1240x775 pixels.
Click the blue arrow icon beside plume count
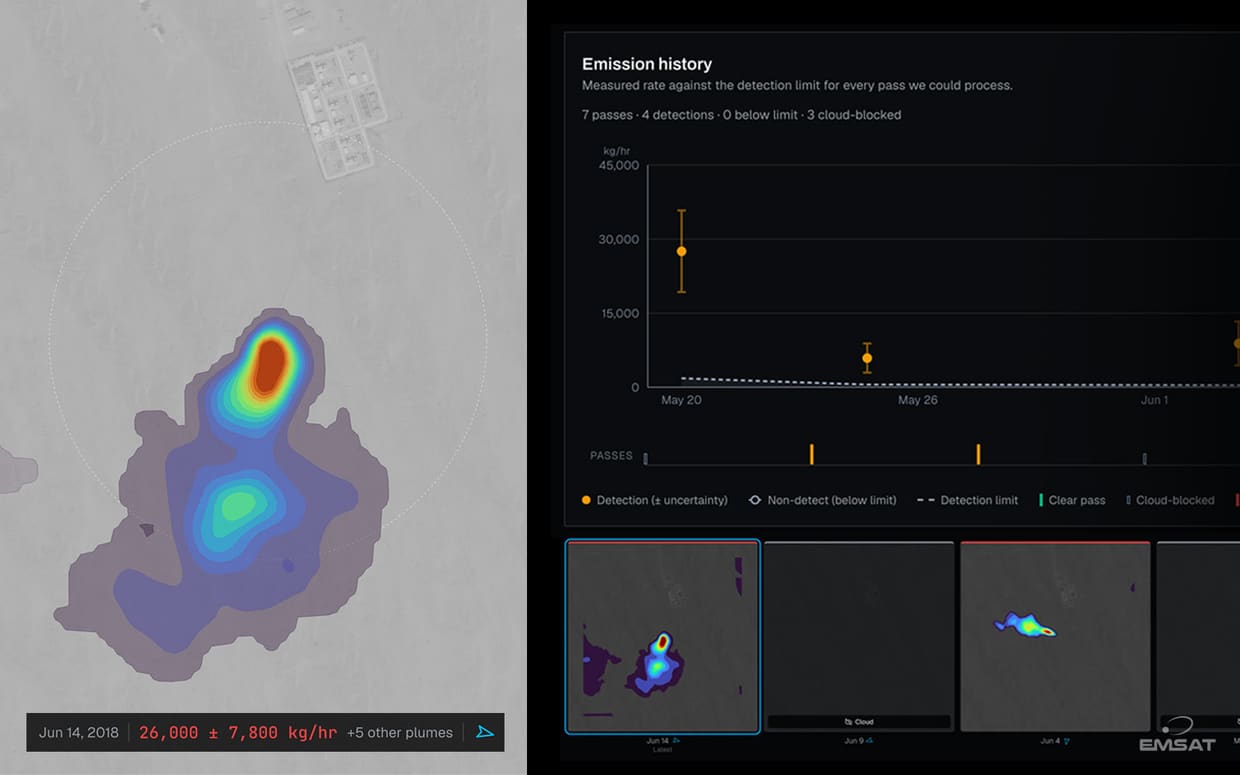(485, 732)
